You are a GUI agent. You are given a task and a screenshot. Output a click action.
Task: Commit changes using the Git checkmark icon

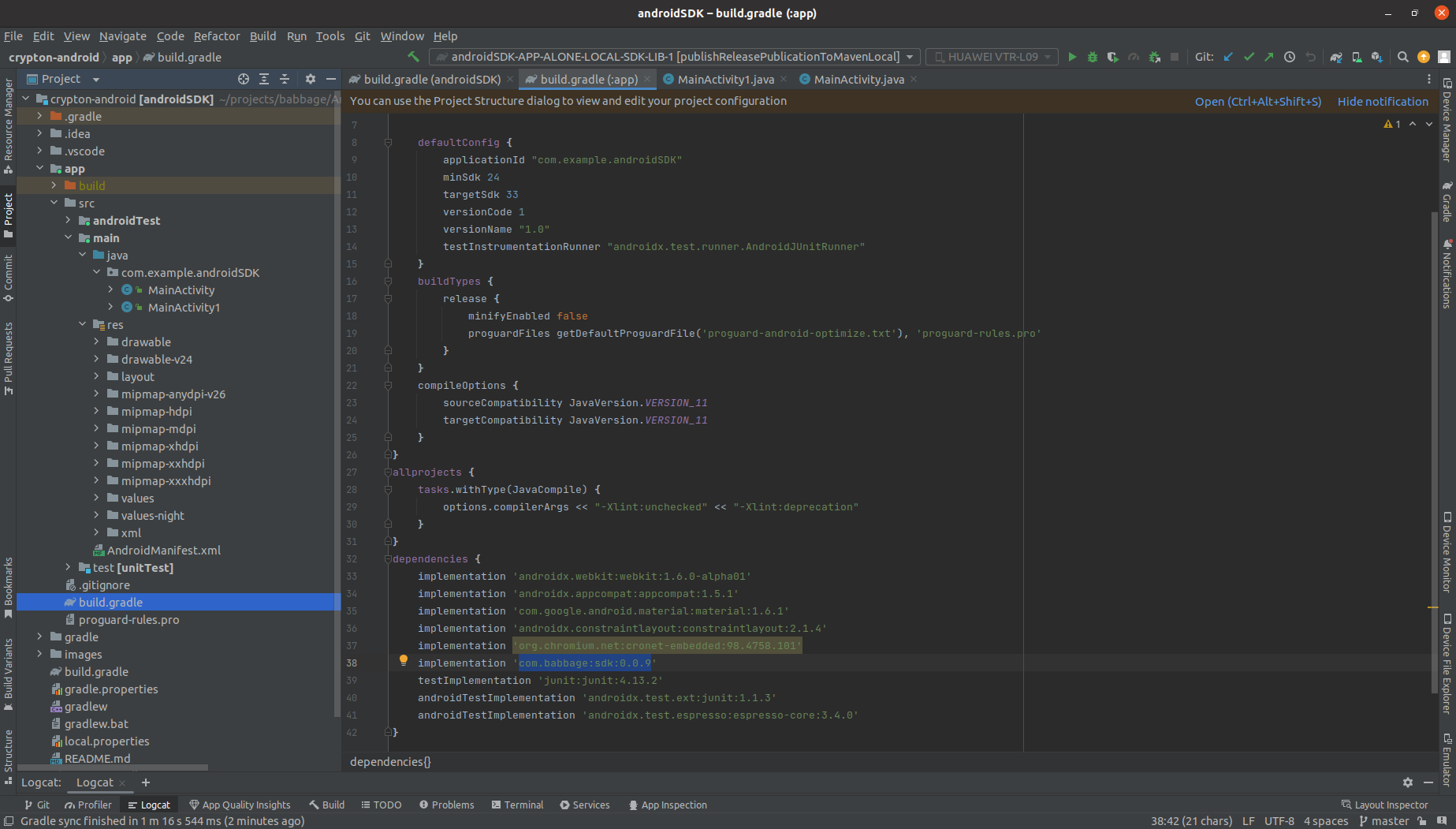click(x=1248, y=57)
